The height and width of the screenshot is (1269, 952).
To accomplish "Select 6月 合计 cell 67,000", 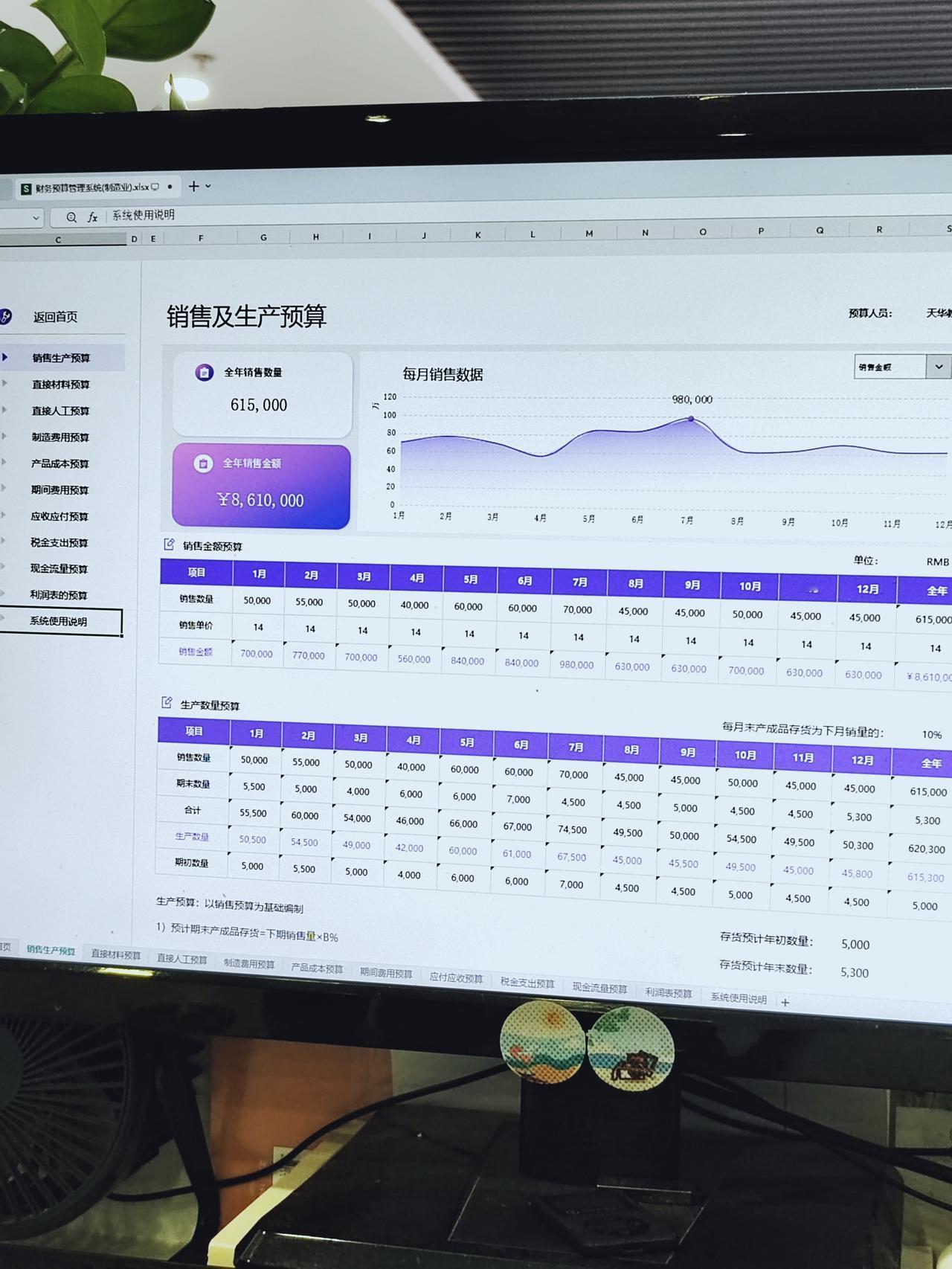I will click(517, 826).
